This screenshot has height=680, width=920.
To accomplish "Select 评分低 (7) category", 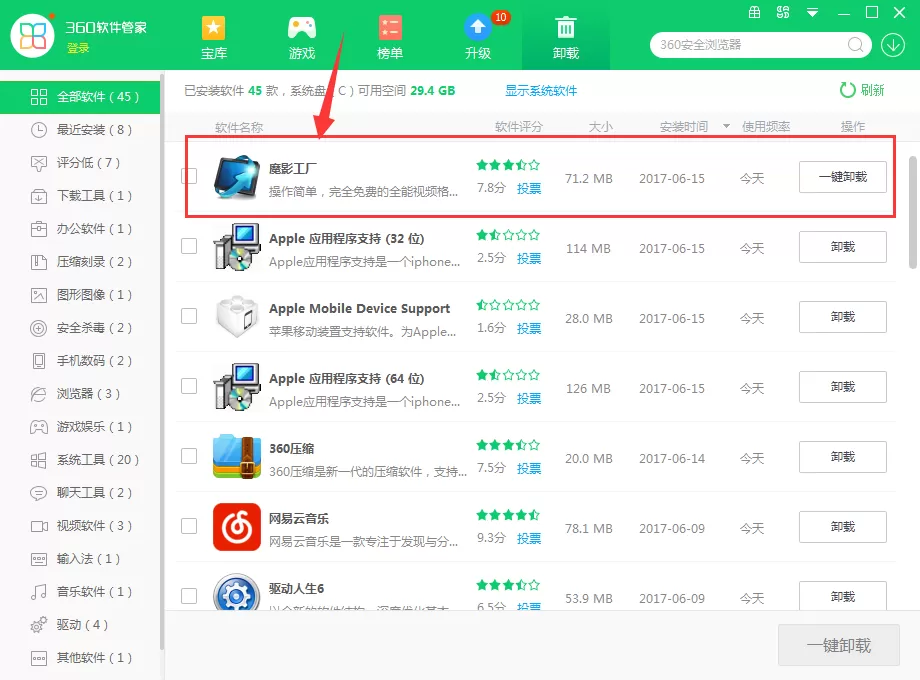I will click(x=80, y=163).
